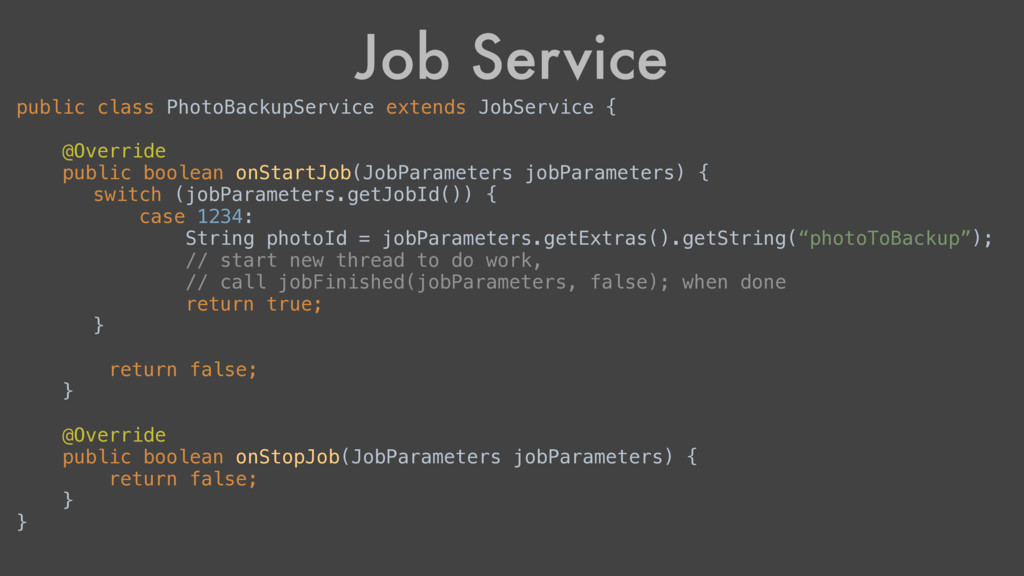Screen dimensions: 1024x576
Task: Click the final closing brace of class
Action: click(x=22, y=522)
